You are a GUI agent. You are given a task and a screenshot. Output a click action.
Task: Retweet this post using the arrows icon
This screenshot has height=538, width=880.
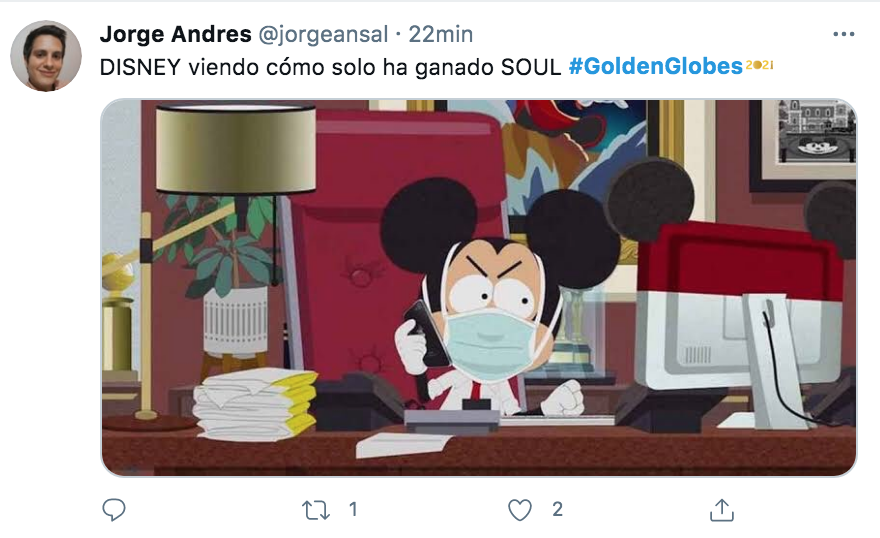tap(315, 510)
